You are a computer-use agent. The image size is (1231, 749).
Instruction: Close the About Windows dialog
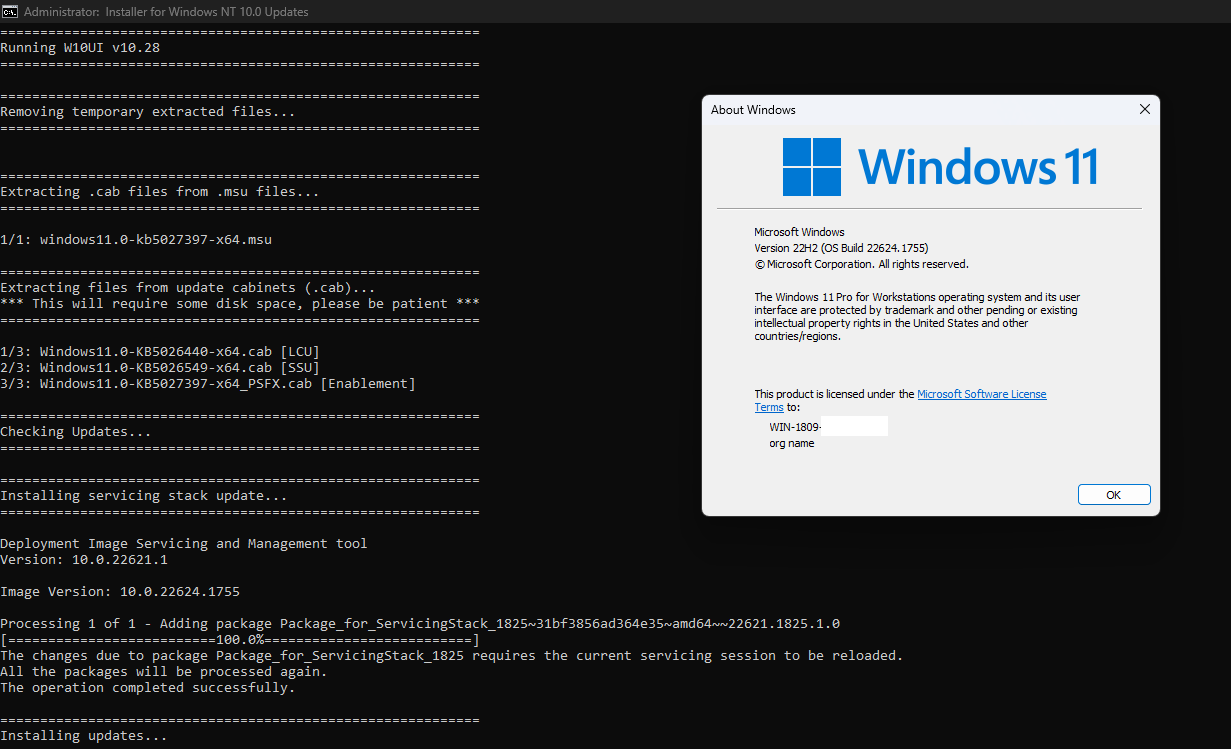tap(1145, 109)
